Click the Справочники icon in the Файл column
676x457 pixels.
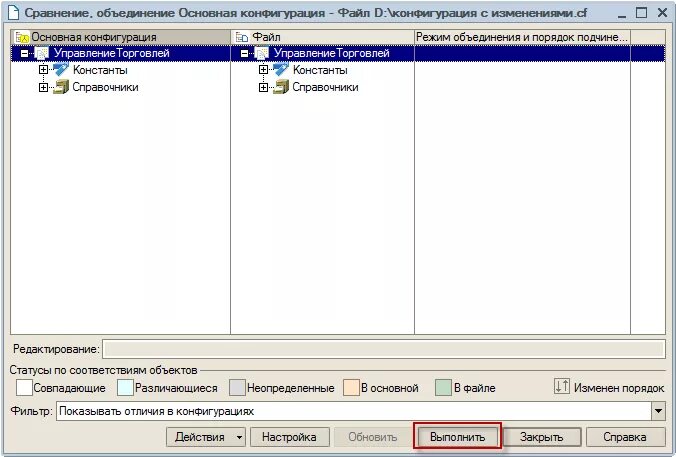tap(281, 87)
